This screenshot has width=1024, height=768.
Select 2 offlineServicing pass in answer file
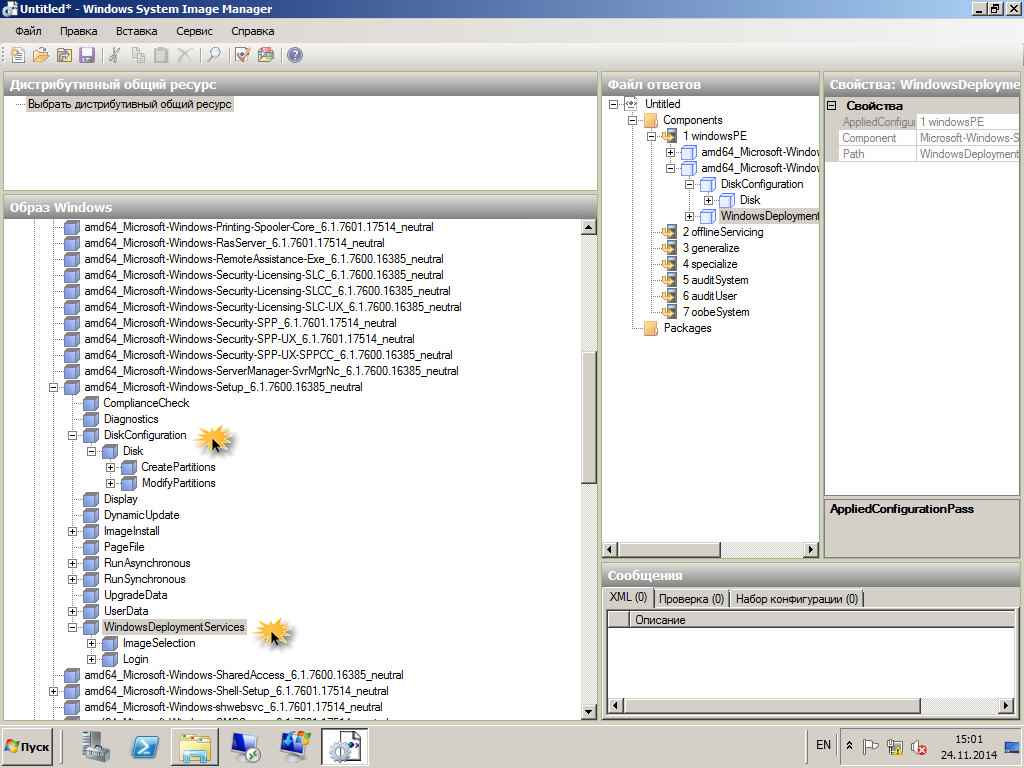[722, 232]
